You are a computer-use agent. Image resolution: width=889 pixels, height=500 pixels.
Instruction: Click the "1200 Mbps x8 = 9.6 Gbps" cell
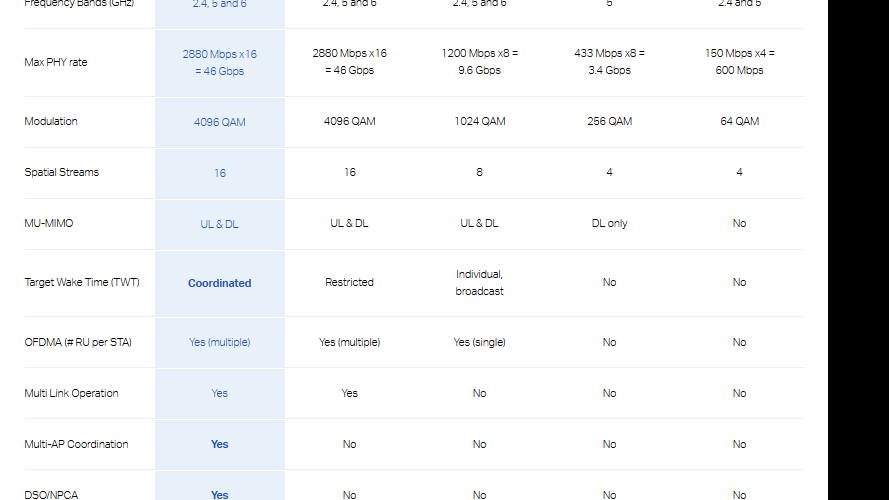(x=479, y=62)
